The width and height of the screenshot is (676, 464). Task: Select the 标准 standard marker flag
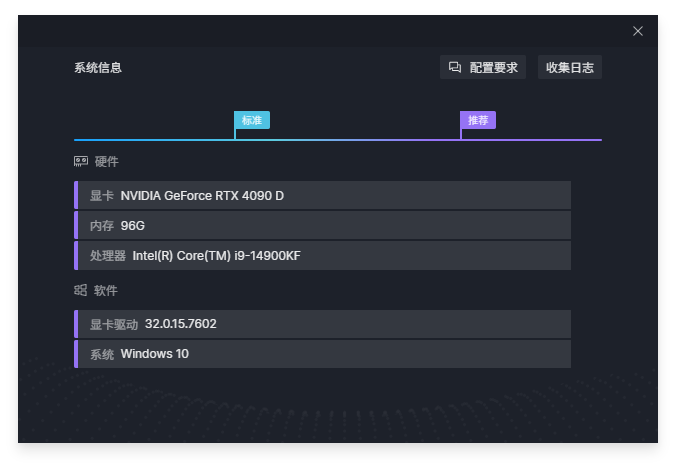(252, 120)
